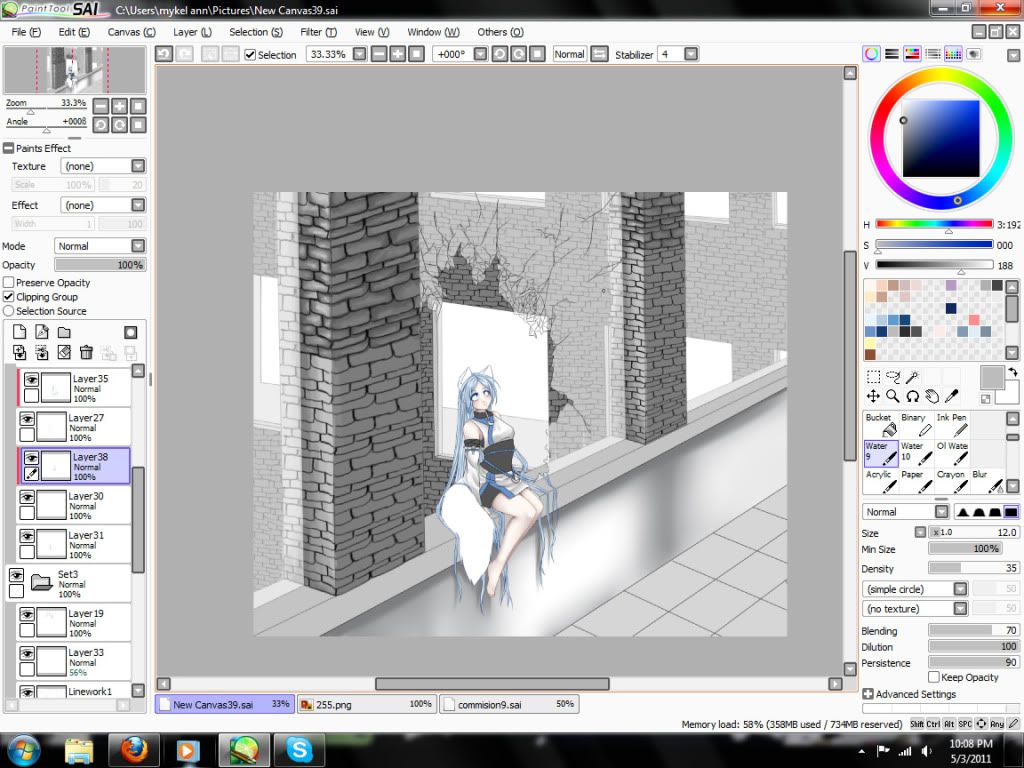
Task: Choose the Bucket tool
Action: tap(881, 424)
